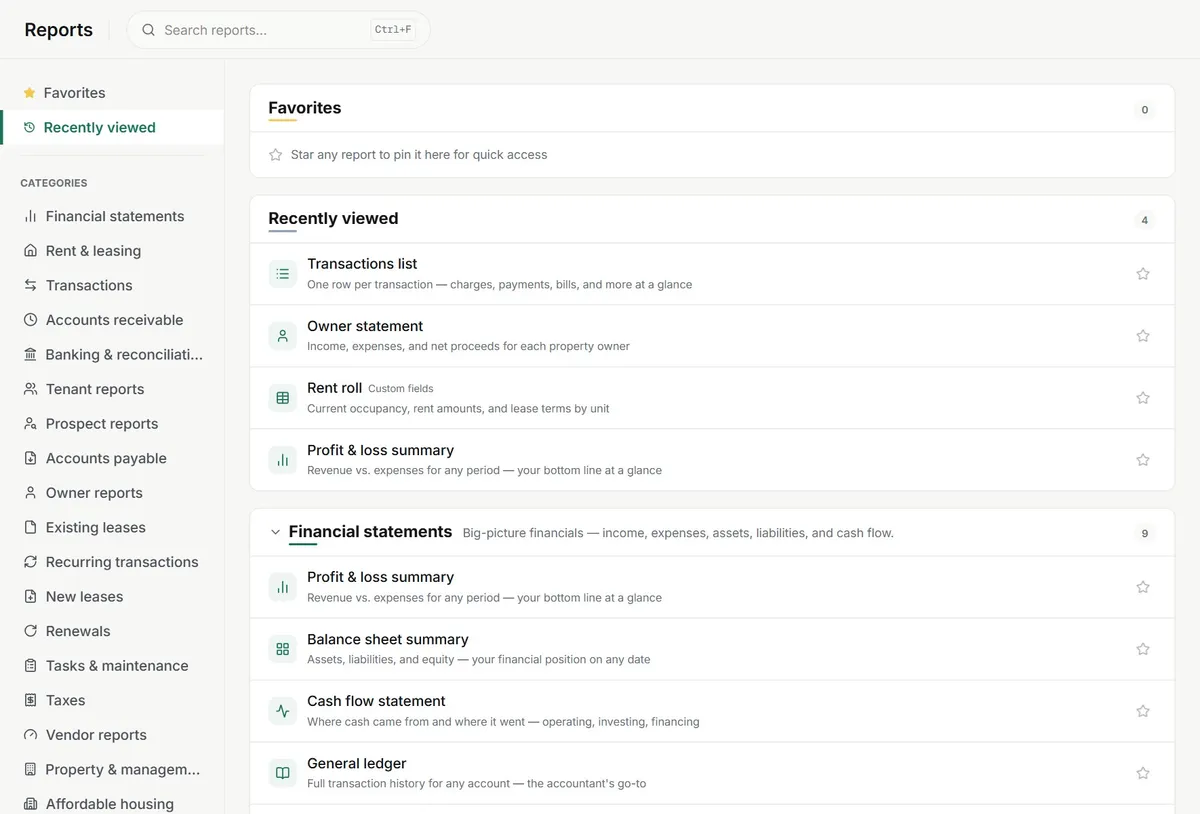Screen dimensions: 1200x814
Task: Click the Ctrl+F shortcut hint
Action: pyautogui.click(x=393, y=30)
